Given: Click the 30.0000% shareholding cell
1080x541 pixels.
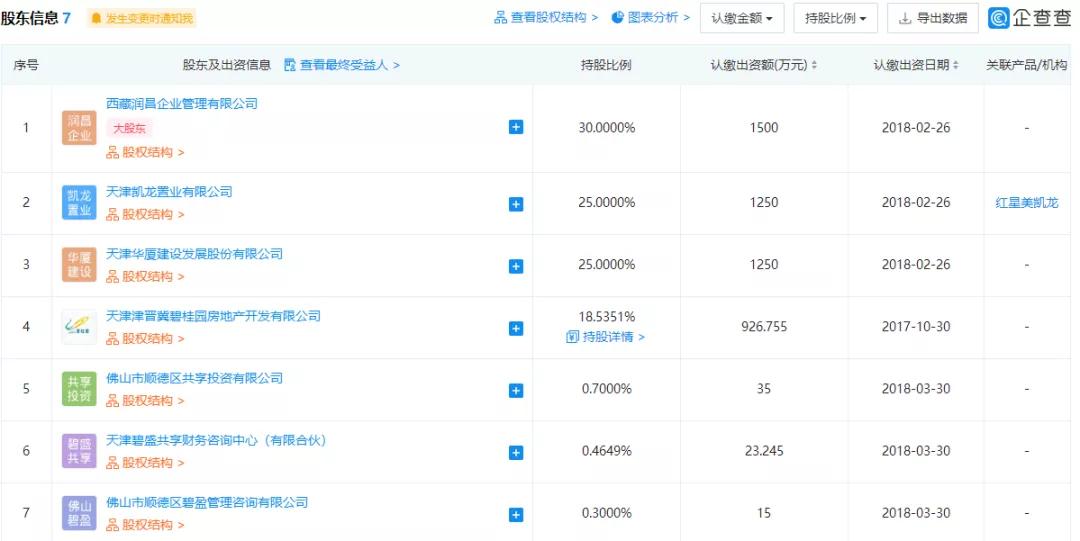Looking at the screenshot, I should 606,127.
